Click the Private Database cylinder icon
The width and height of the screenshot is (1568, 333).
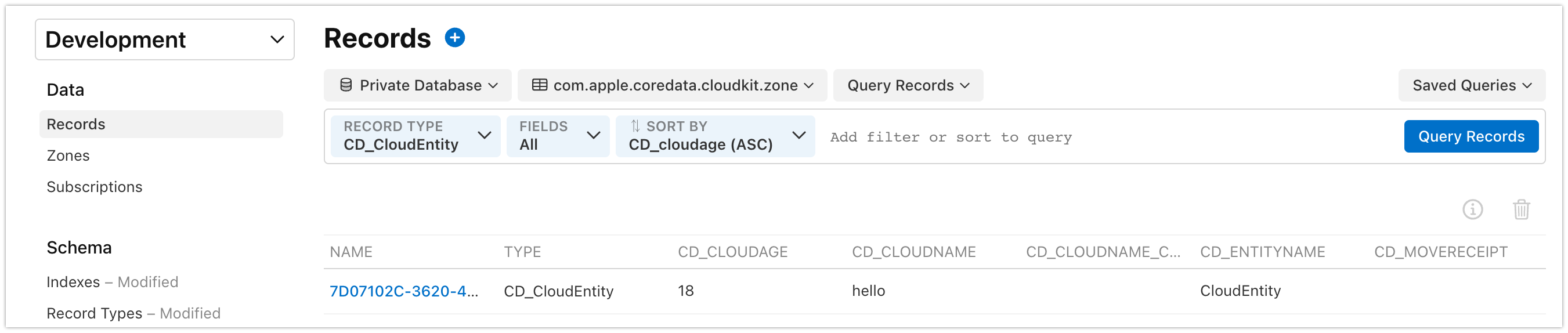(346, 85)
